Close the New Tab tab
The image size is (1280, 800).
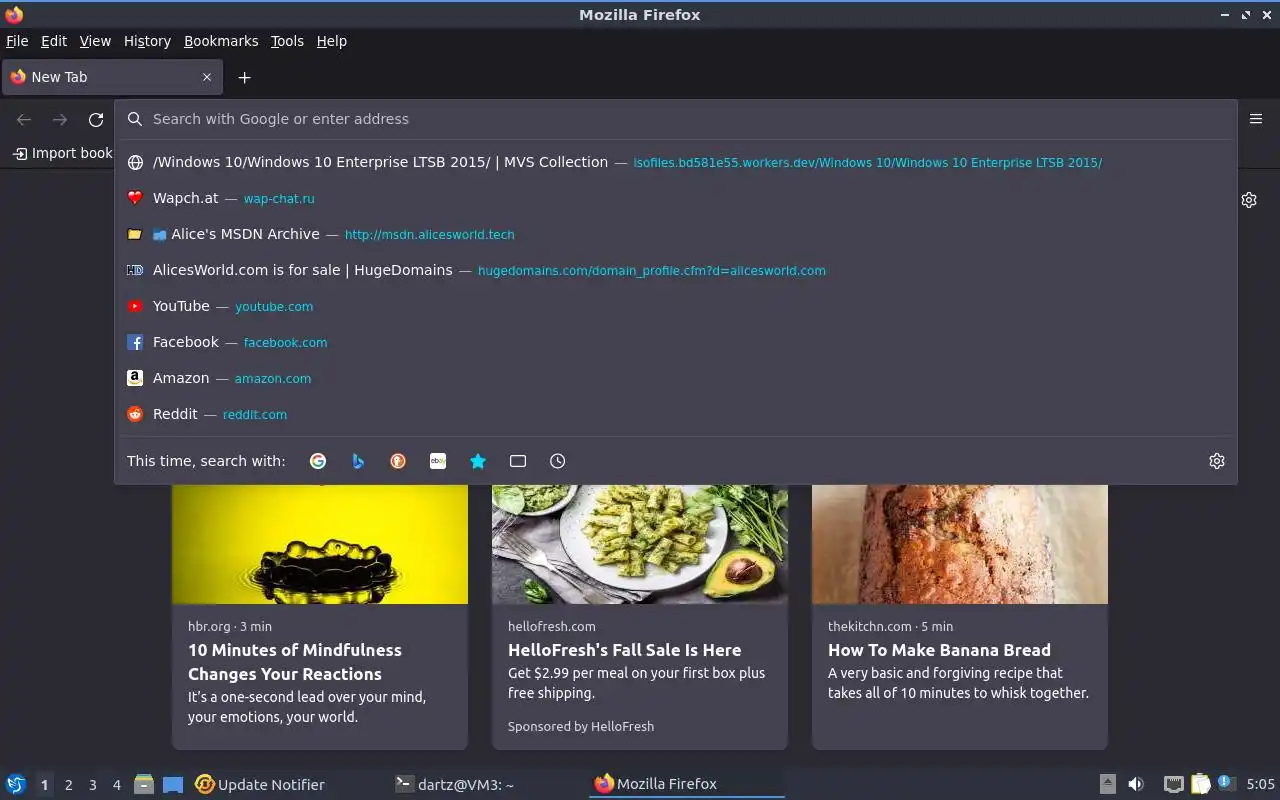[207, 77]
